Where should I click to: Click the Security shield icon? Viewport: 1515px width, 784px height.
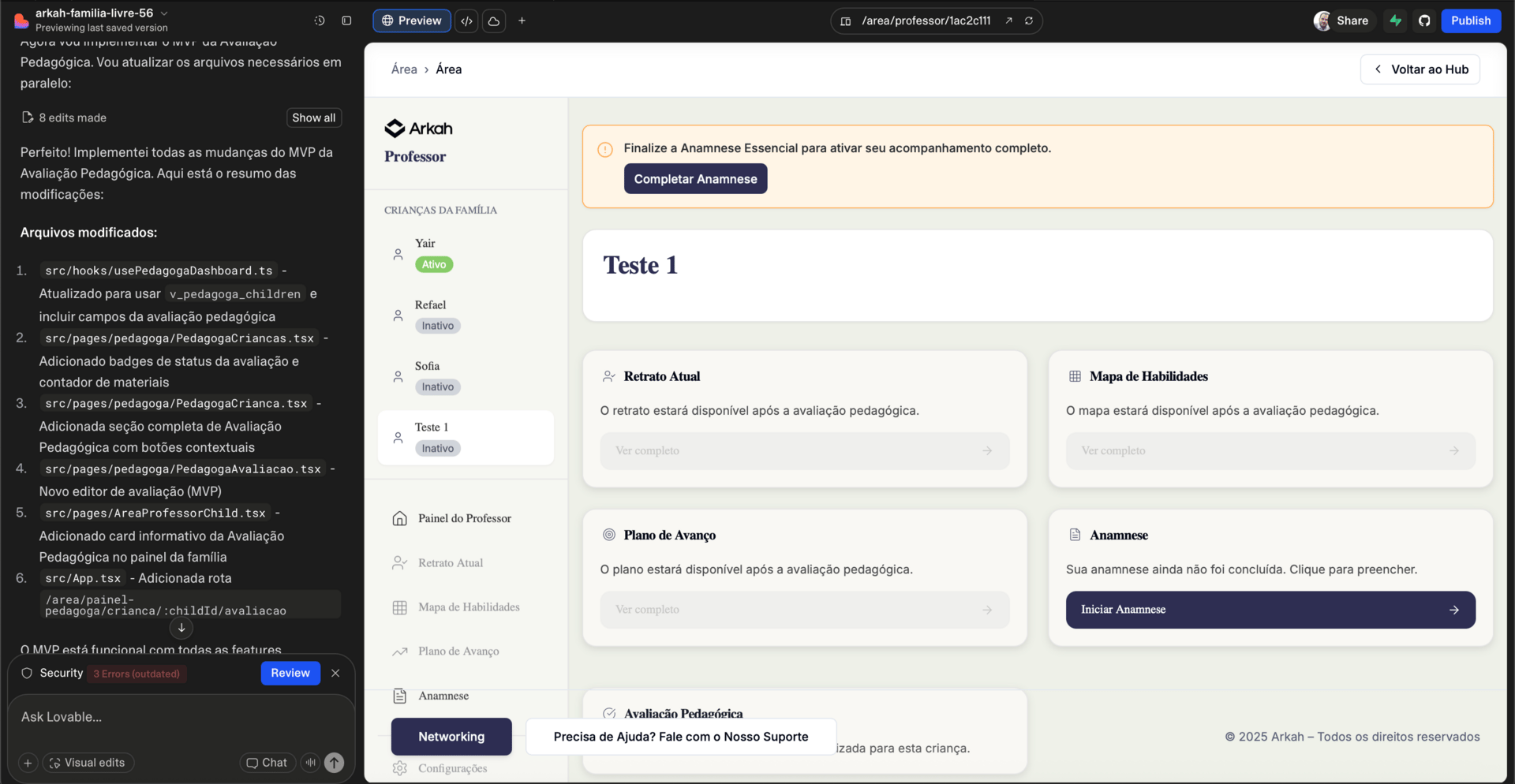pyautogui.click(x=27, y=673)
